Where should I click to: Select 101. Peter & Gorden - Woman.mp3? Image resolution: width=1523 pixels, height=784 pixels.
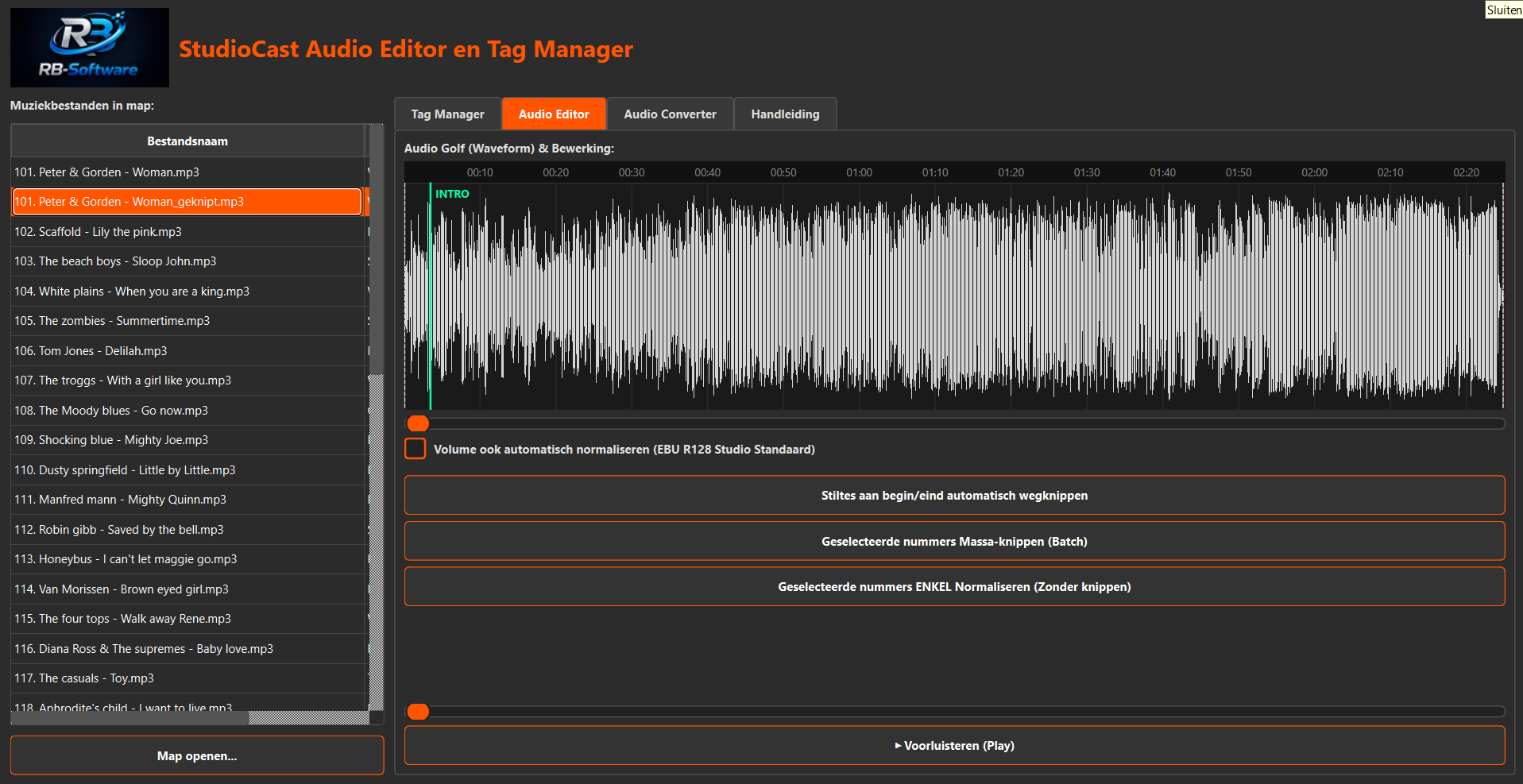click(187, 172)
